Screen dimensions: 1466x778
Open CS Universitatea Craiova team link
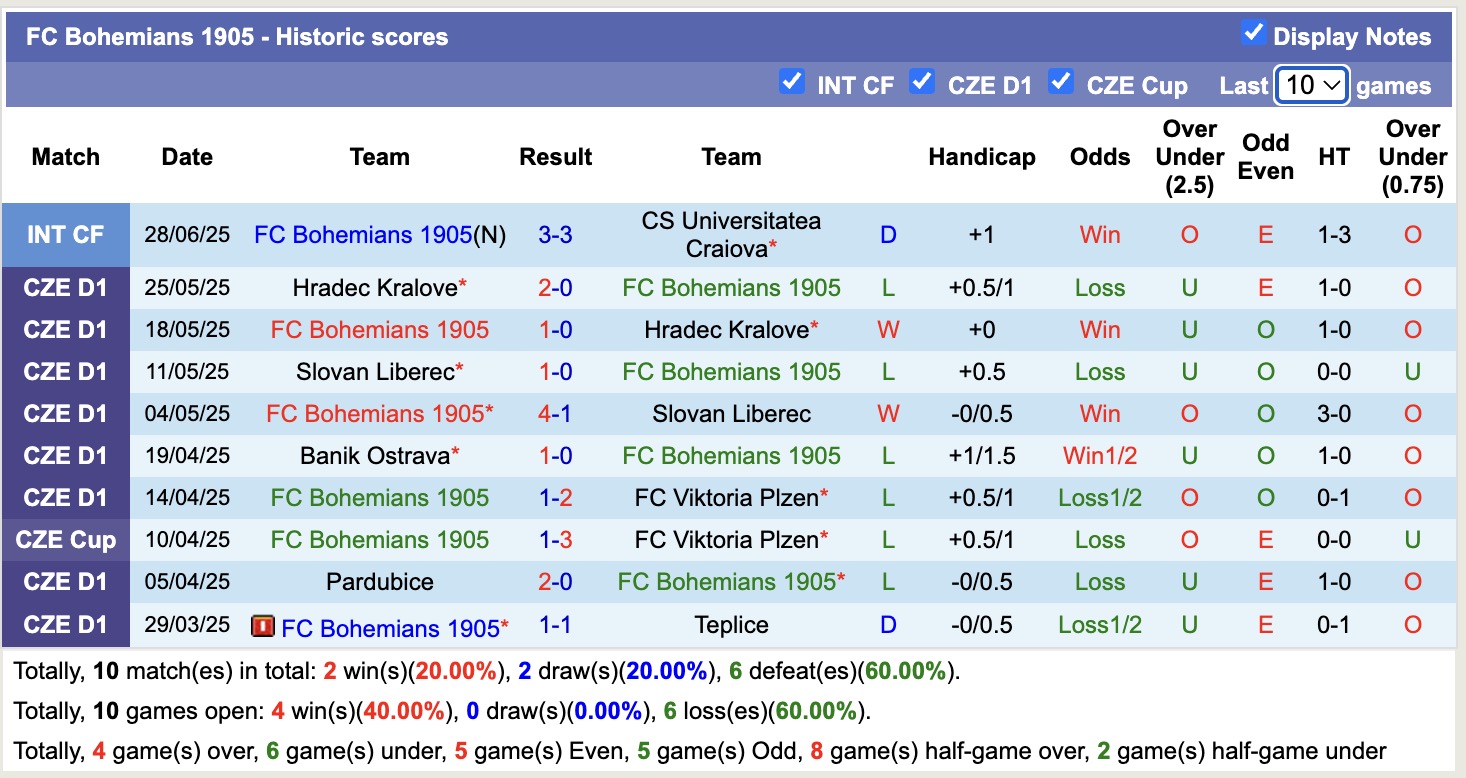point(731,234)
